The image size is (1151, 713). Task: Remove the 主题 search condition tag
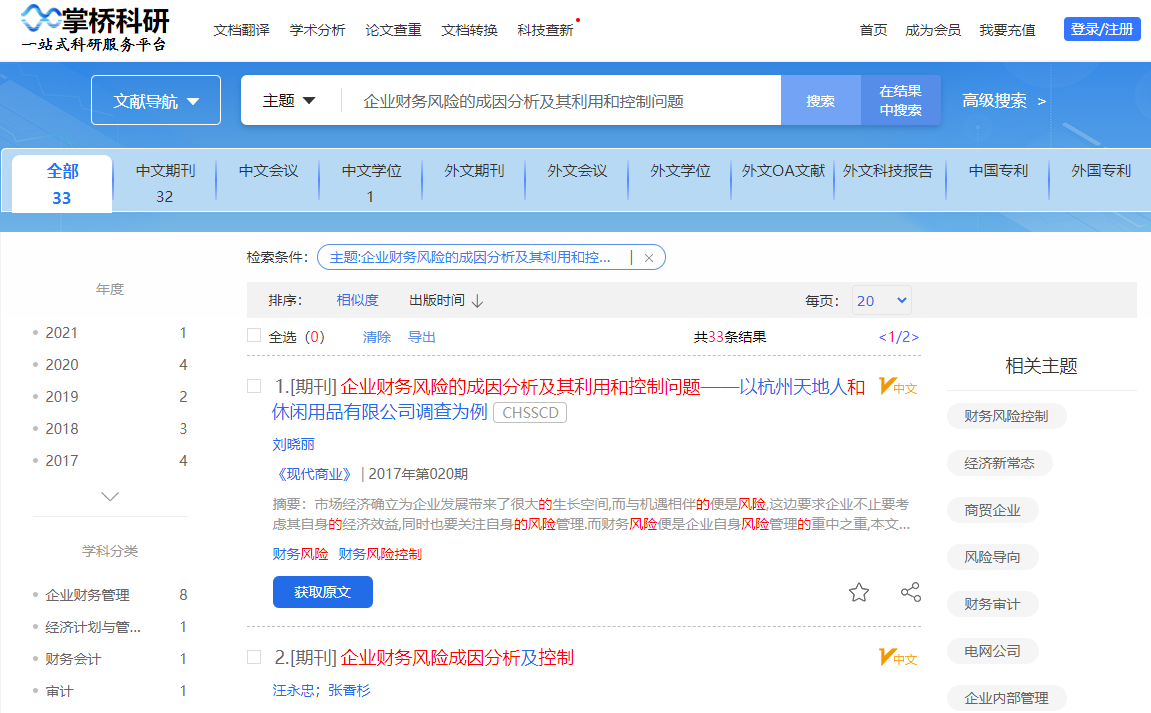pyautogui.click(x=649, y=258)
